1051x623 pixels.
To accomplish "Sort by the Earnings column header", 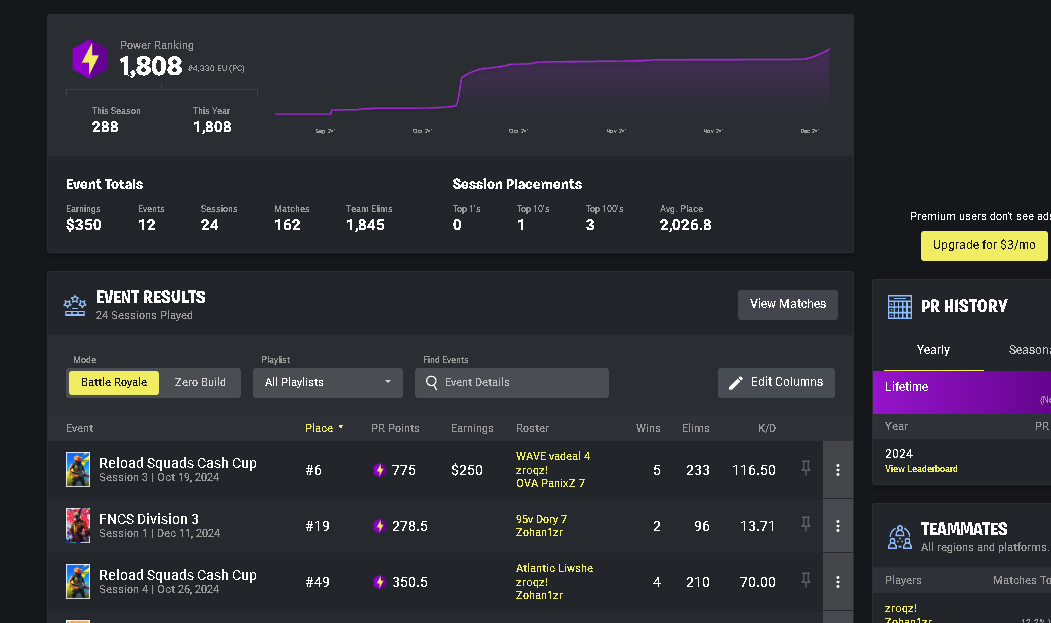I will [x=472, y=428].
